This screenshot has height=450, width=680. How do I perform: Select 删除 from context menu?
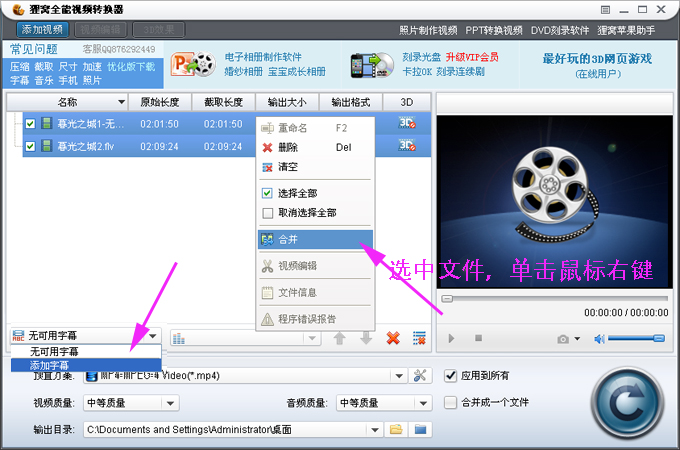click(x=315, y=147)
